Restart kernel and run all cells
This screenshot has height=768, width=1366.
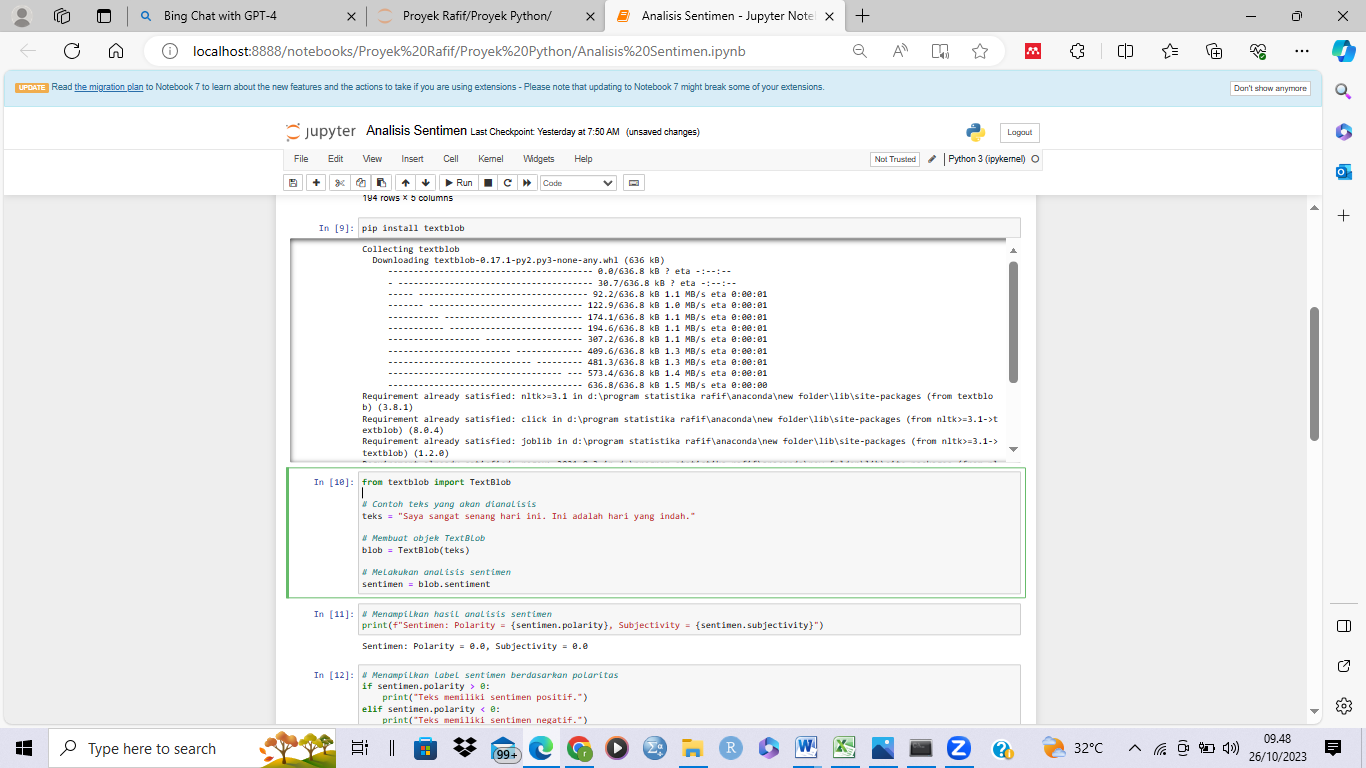pyautogui.click(x=527, y=183)
